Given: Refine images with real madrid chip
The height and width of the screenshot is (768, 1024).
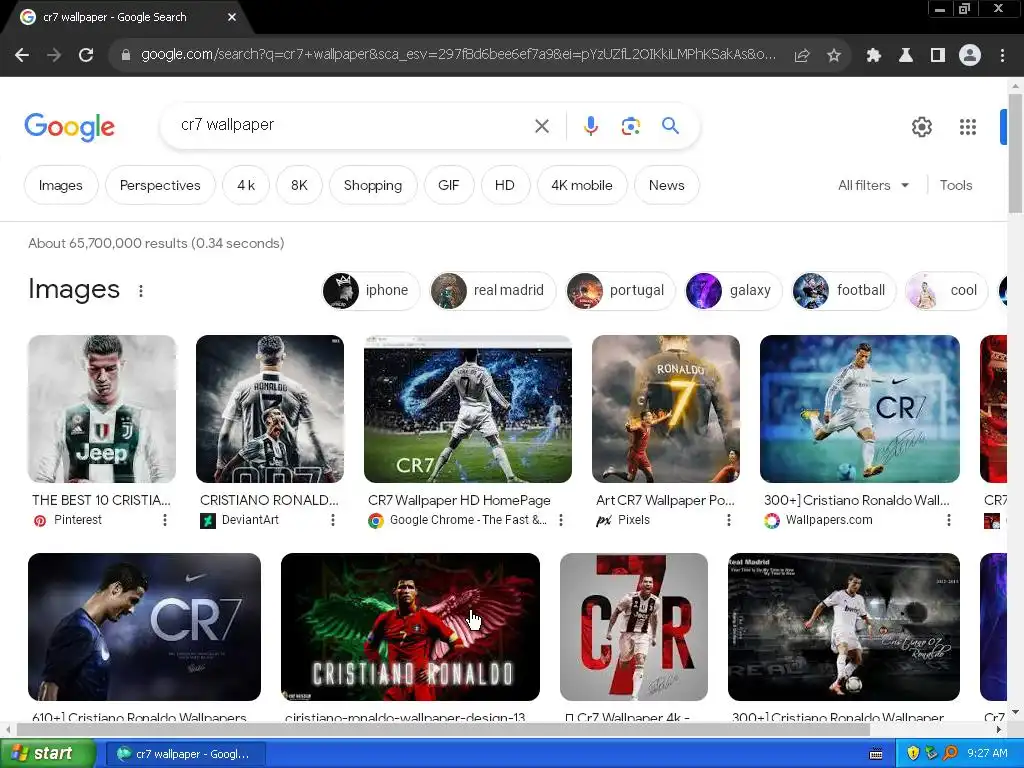Looking at the screenshot, I should [492, 291].
